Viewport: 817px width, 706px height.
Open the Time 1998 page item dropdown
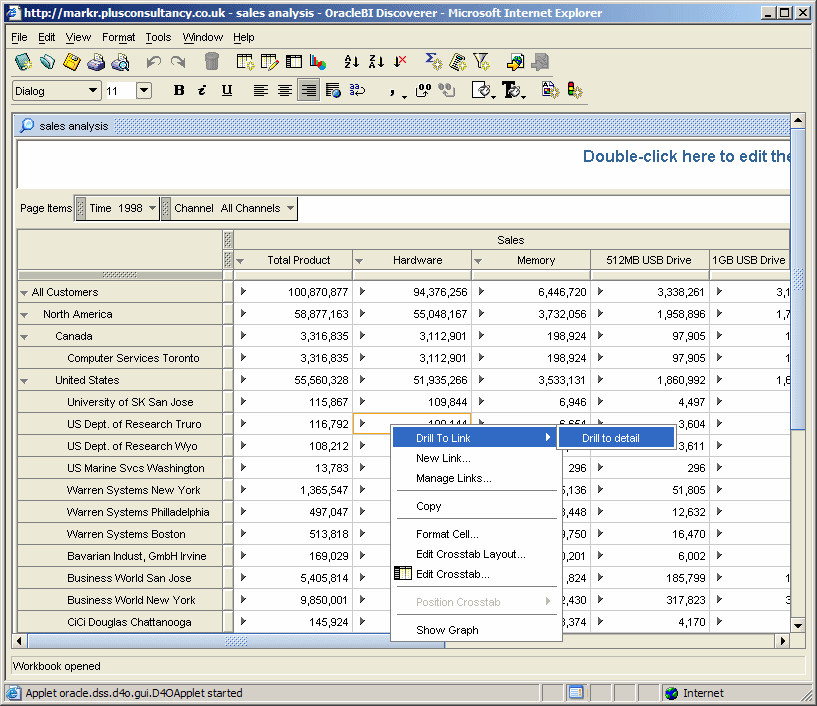152,209
